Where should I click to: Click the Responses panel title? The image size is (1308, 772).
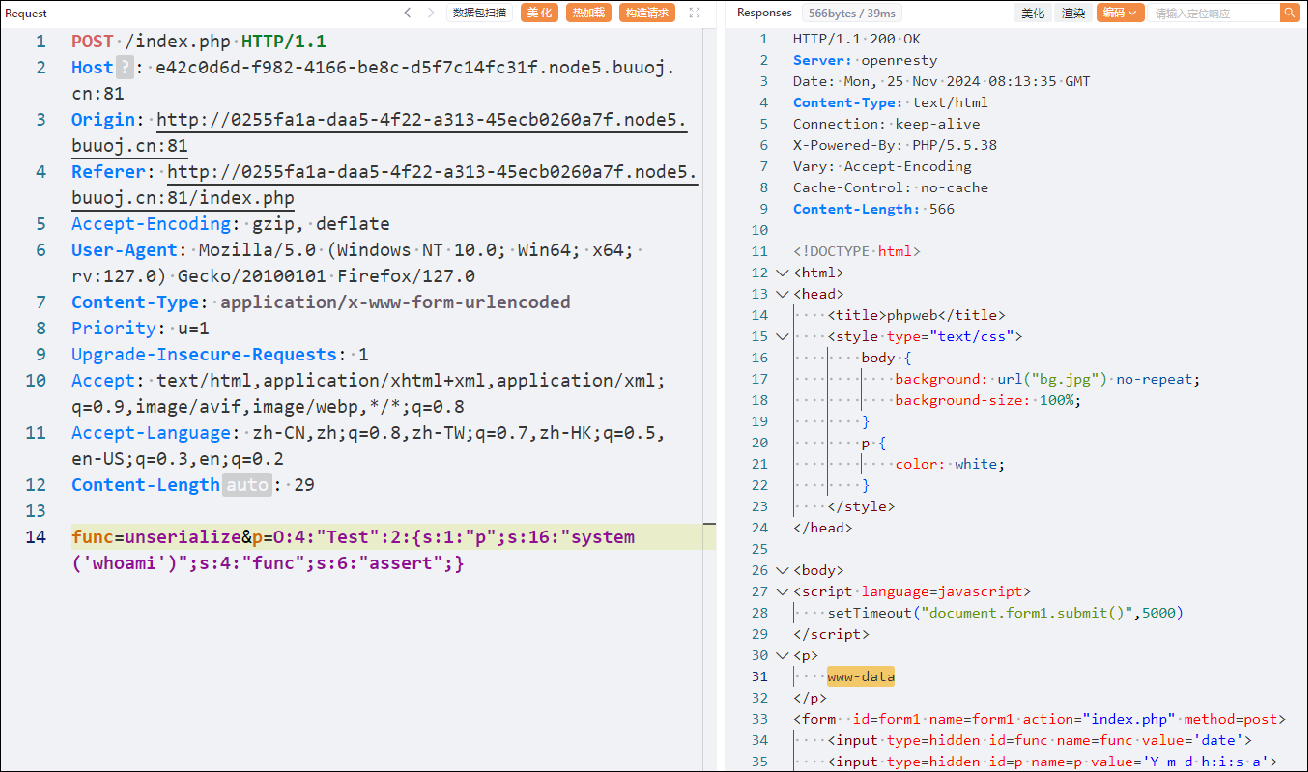point(764,13)
